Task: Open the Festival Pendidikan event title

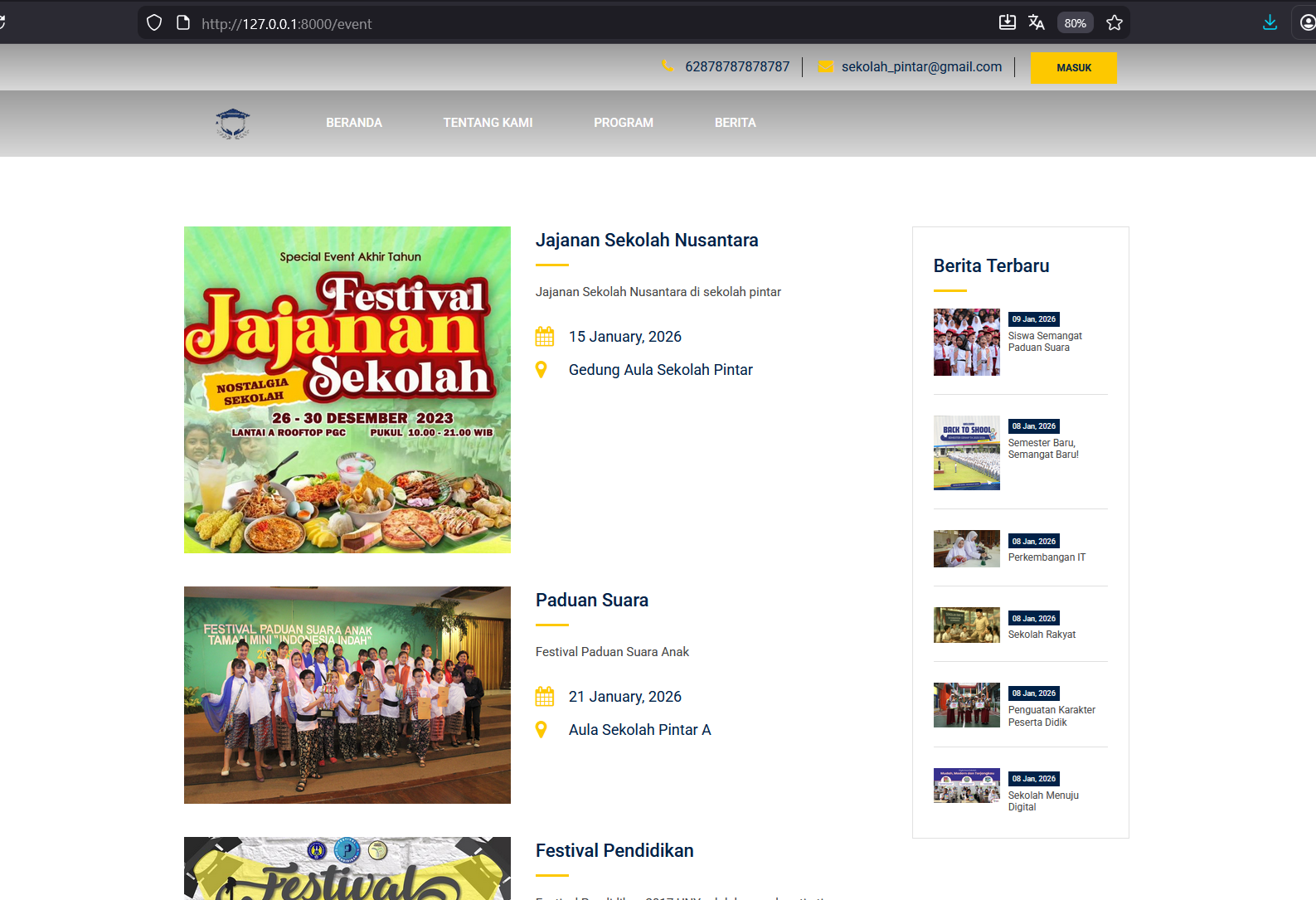Action: click(614, 851)
